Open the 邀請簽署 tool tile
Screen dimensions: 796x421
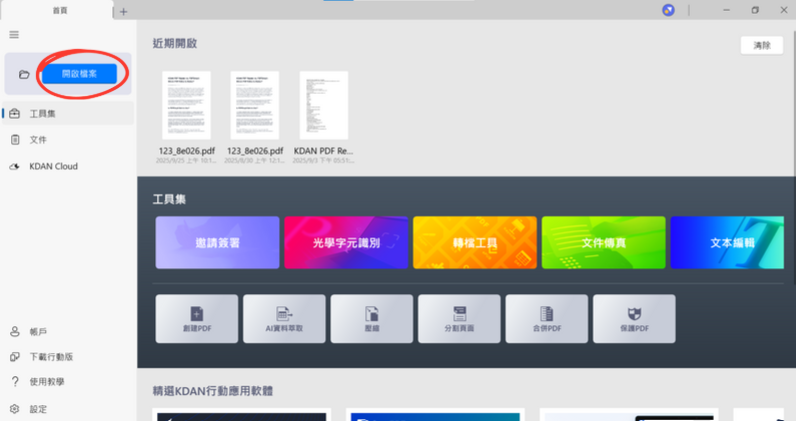click(x=217, y=242)
